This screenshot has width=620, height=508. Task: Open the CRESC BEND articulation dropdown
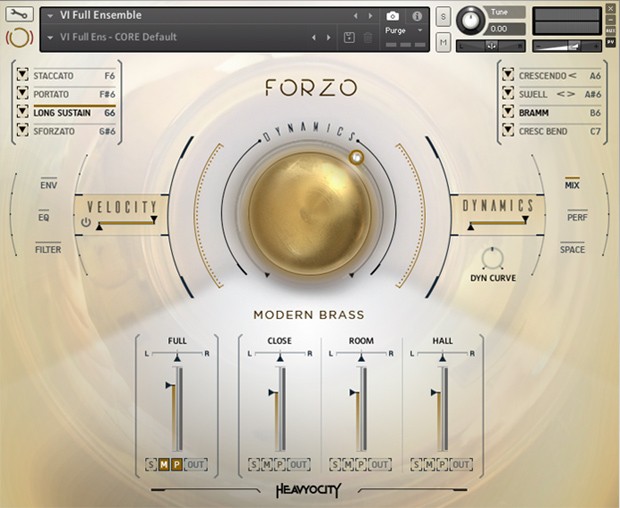click(x=508, y=129)
